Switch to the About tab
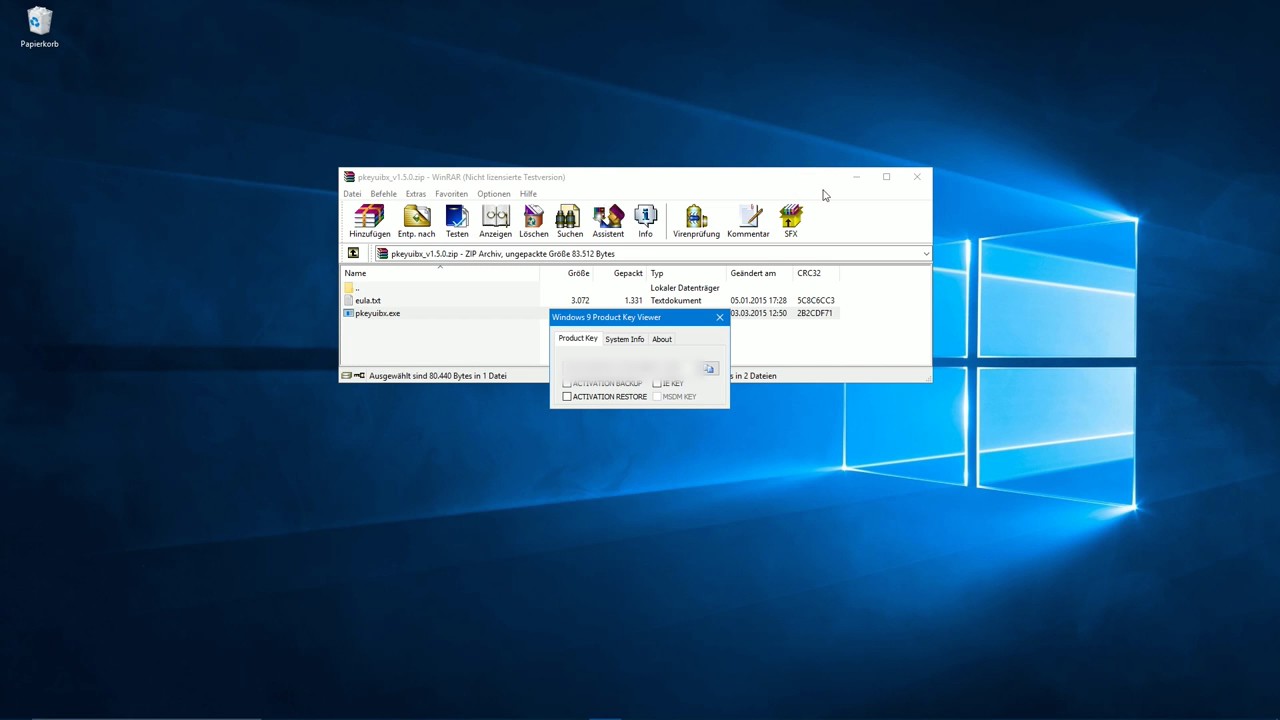1280x720 pixels. pyautogui.click(x=662, y=339)
